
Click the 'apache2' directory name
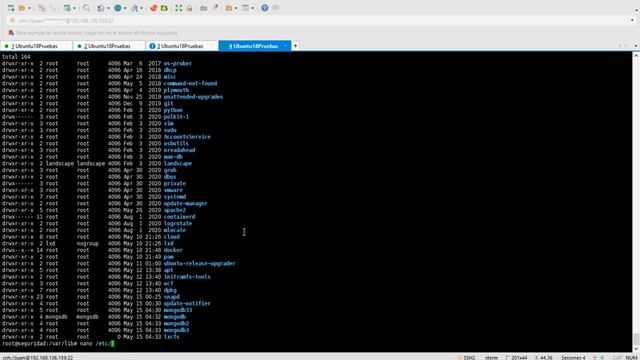[x=175, y=210]
